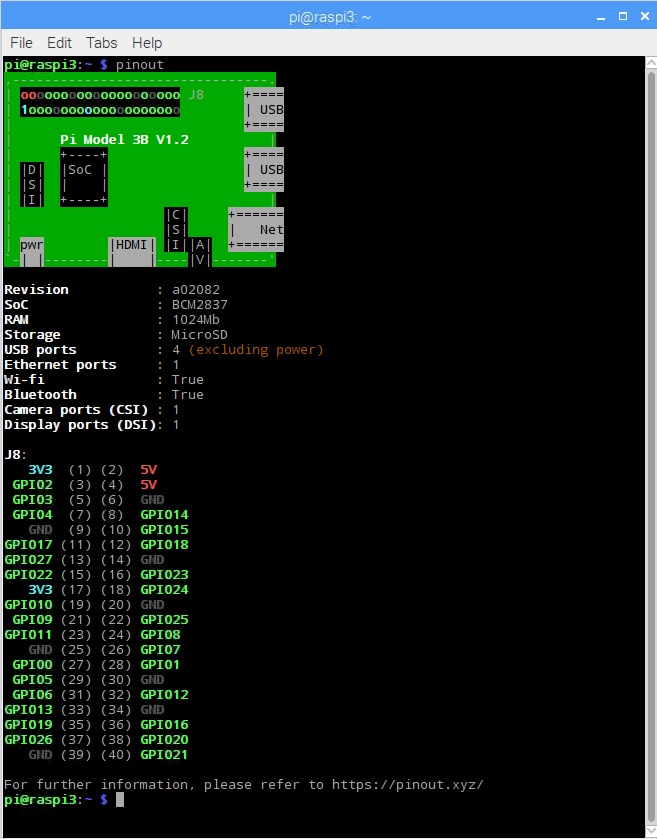Close the terminal window

click(x=645, y=17)
